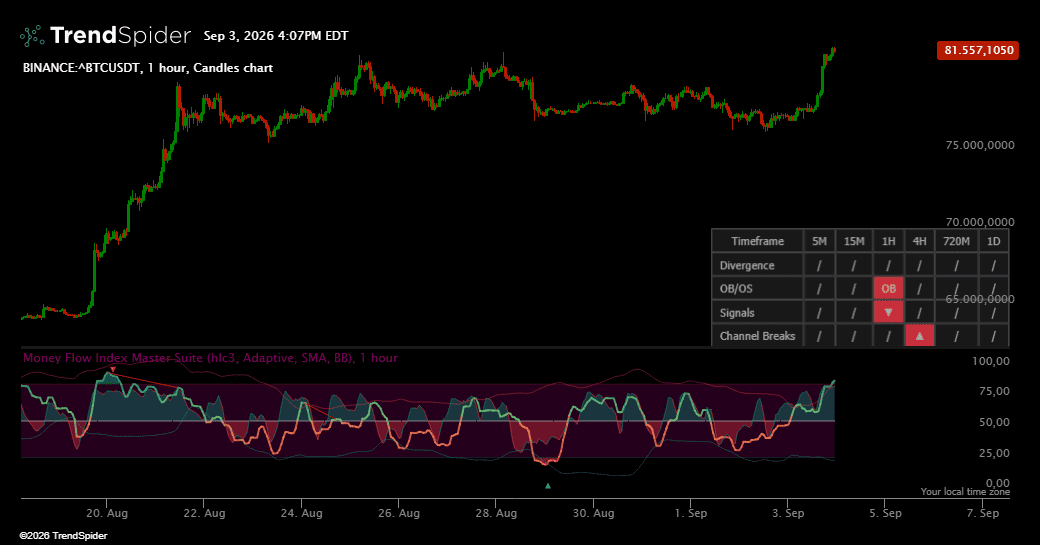This screenshot has height=545, width=1040.
Task: Select the Timeframe header cell
Action: 757,241
